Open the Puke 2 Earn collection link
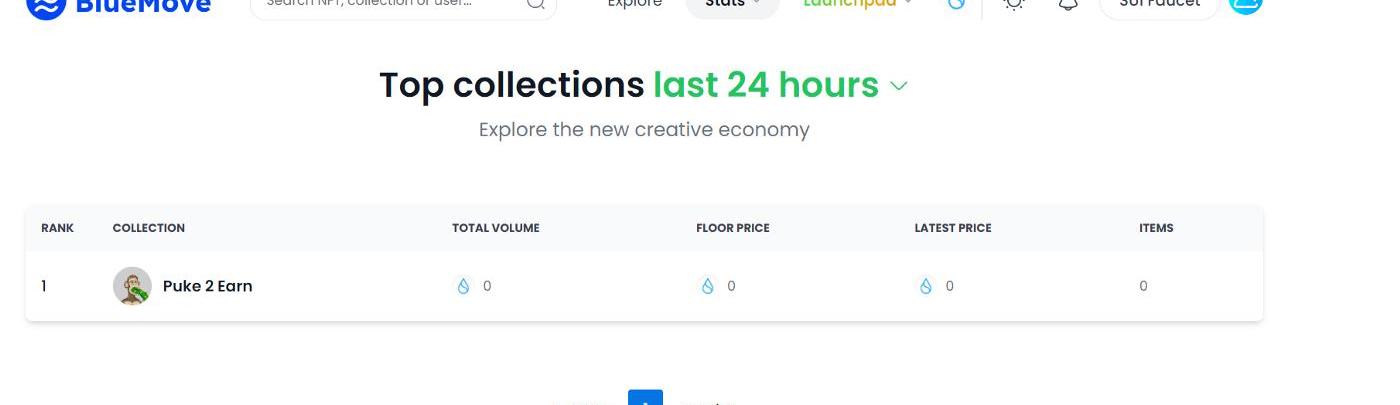Viewport: 1400px width, 405px height. pyautogui.click(x=207, y=286)
